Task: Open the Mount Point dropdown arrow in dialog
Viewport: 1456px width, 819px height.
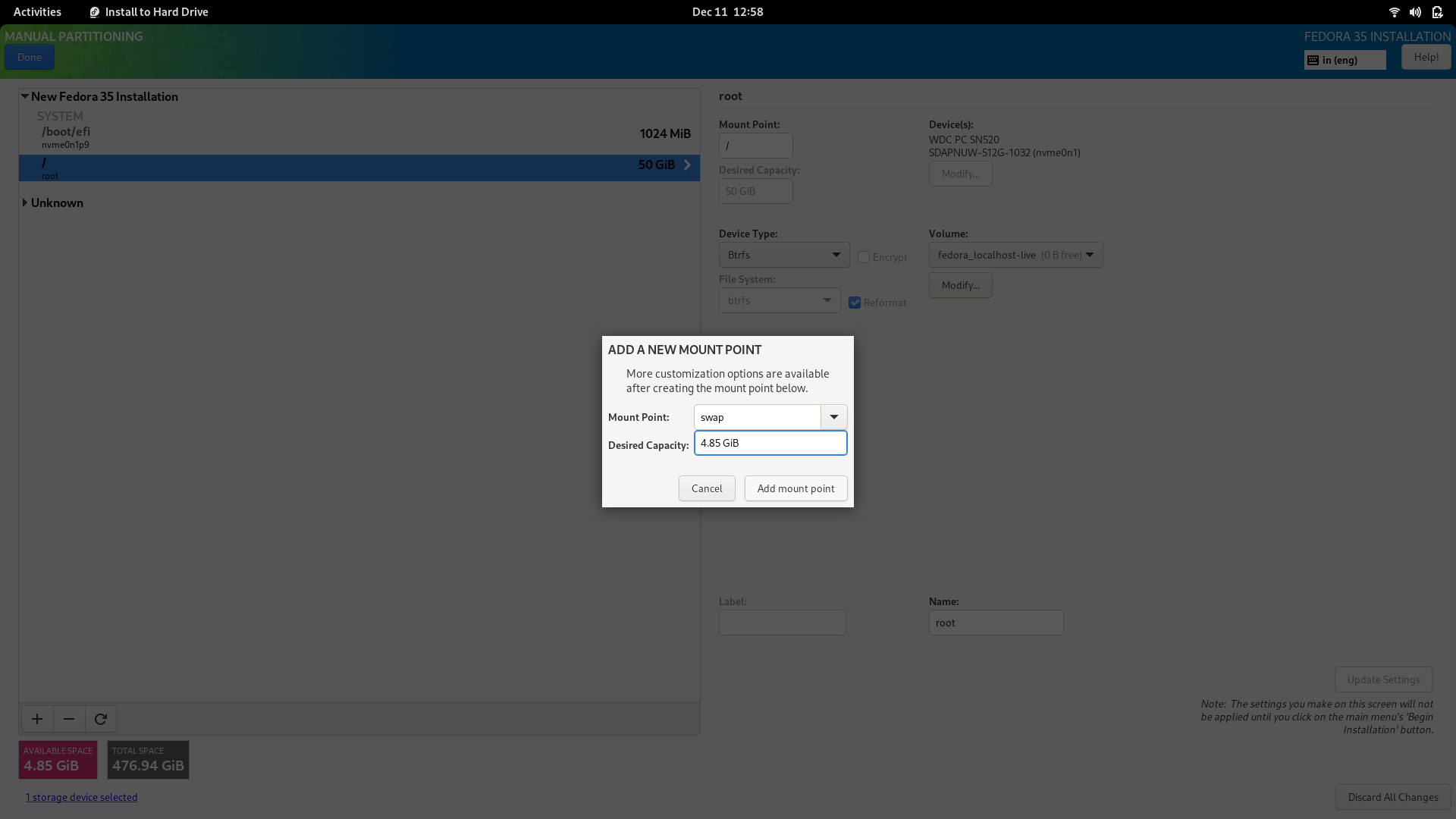Action: tap(834, 417)
